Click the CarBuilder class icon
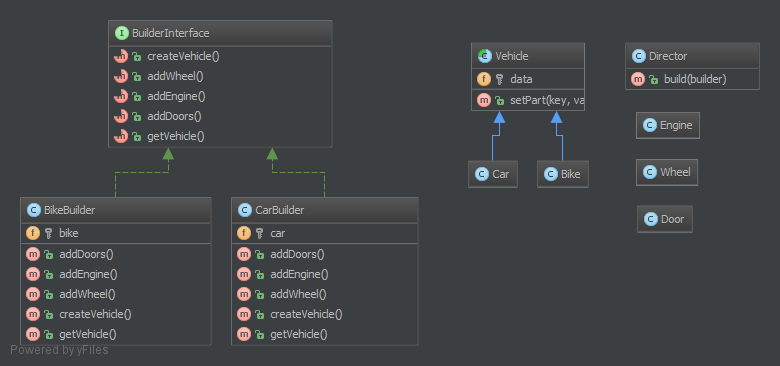Viewport: 780px width, 366px height. 244,210
